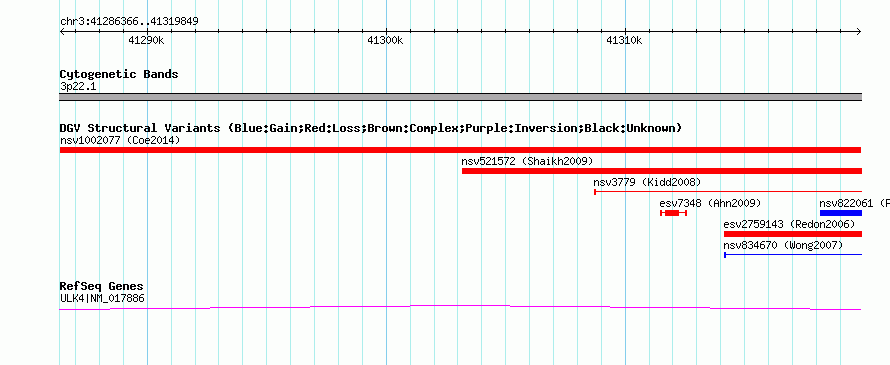Screen dimensions: 890x365
Task: Click the ruler's left arrow end
Action: (x=62, y=32)
